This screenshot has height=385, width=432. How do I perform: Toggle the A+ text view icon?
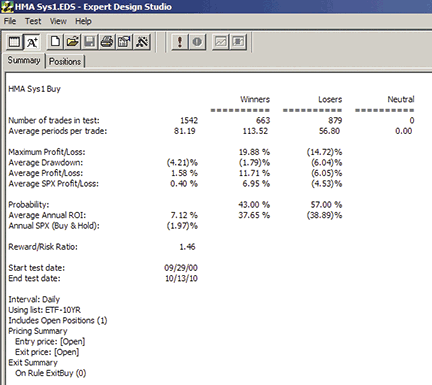tap(32, 42)
